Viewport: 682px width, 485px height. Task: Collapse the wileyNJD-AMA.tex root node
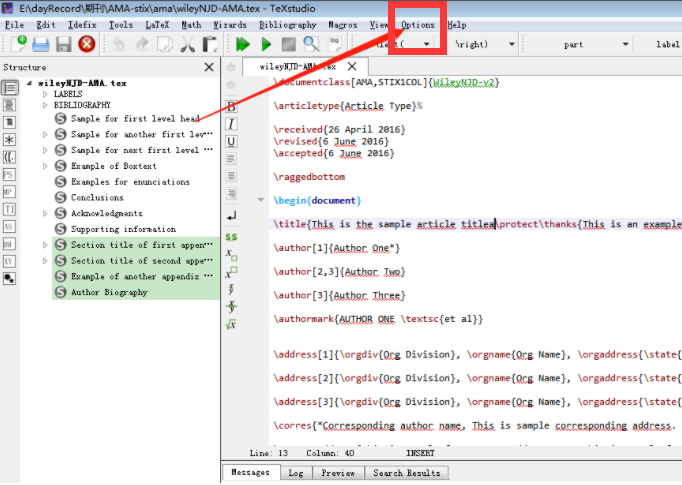pyautogui.click(x=29, y=83)
